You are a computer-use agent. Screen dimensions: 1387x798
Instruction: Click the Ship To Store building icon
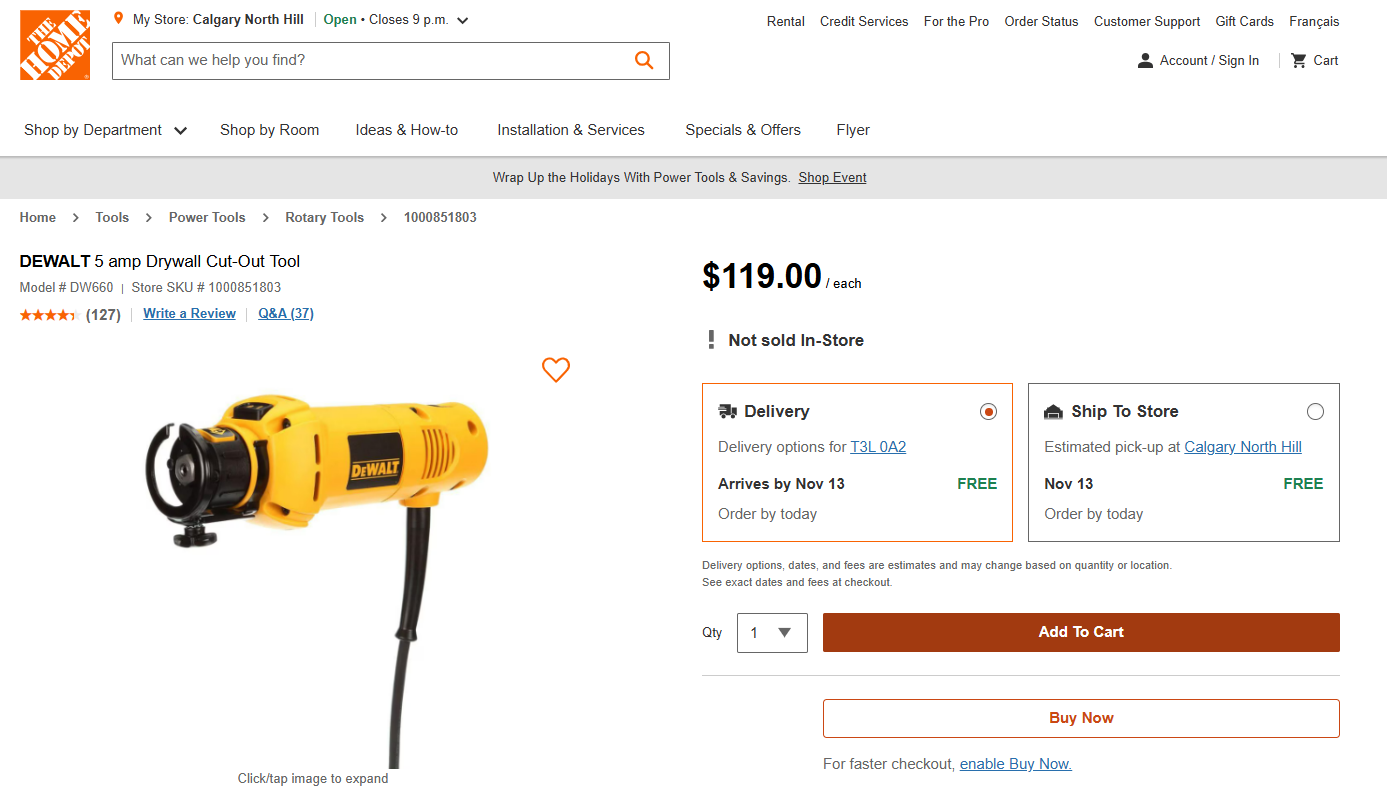click(1054, 411)
